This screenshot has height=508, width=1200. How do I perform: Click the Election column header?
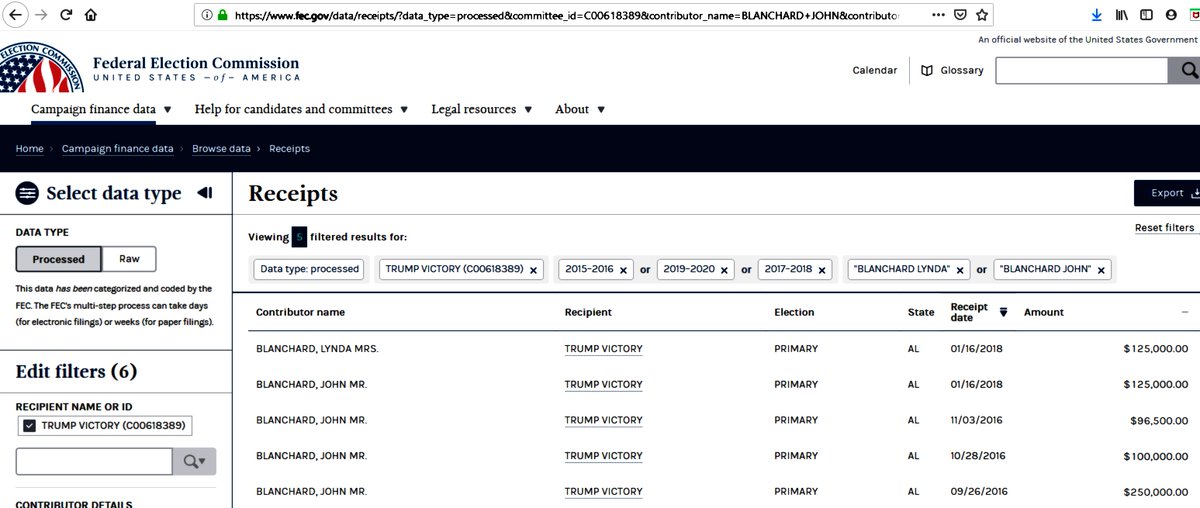pos(794,312)
